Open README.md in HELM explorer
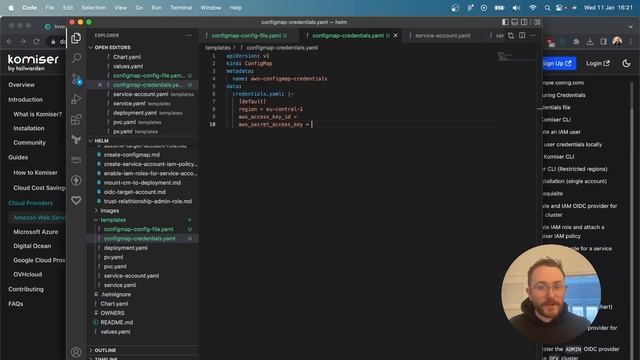Viewport: 640px width, 360px height. click(116, 322)
